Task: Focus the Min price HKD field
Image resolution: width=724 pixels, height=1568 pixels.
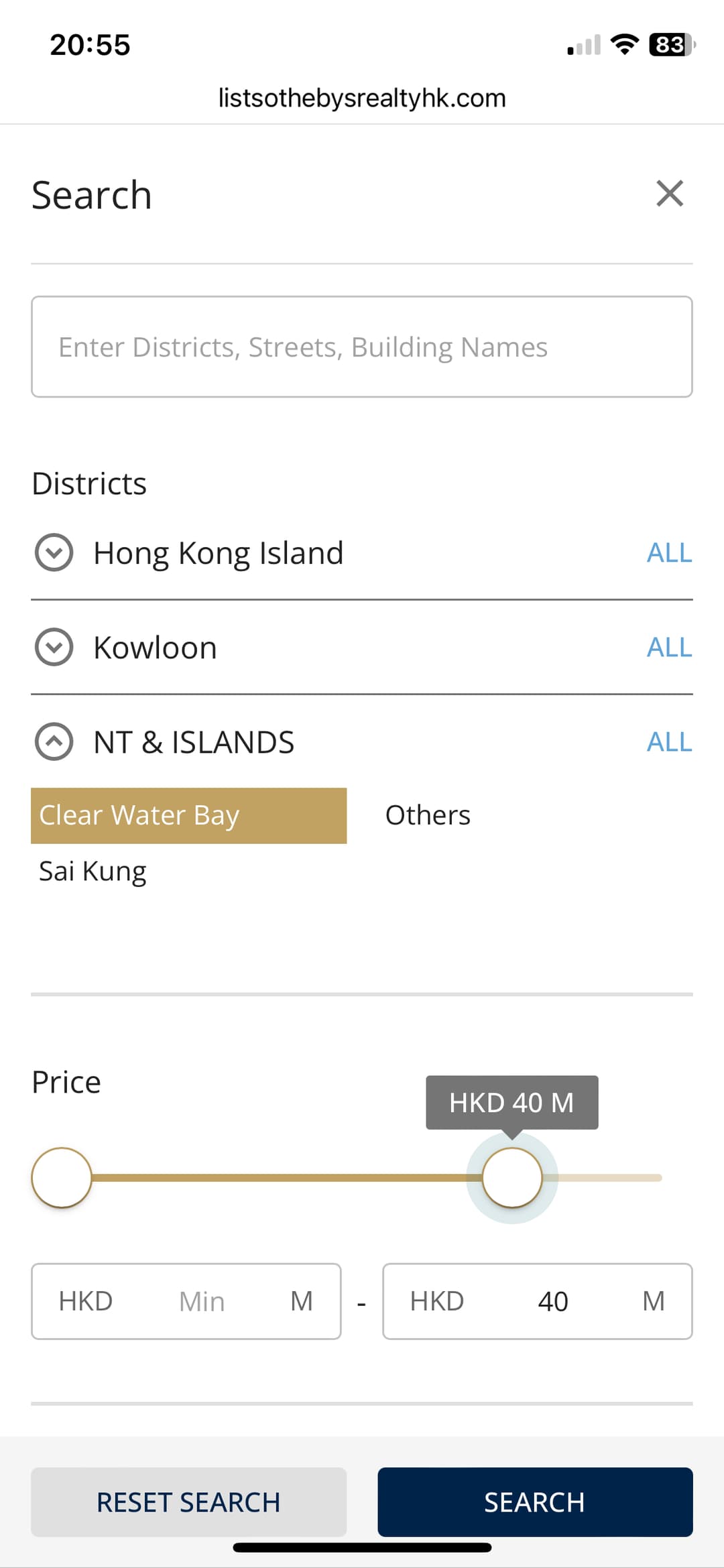Action: coord(201,1301)
